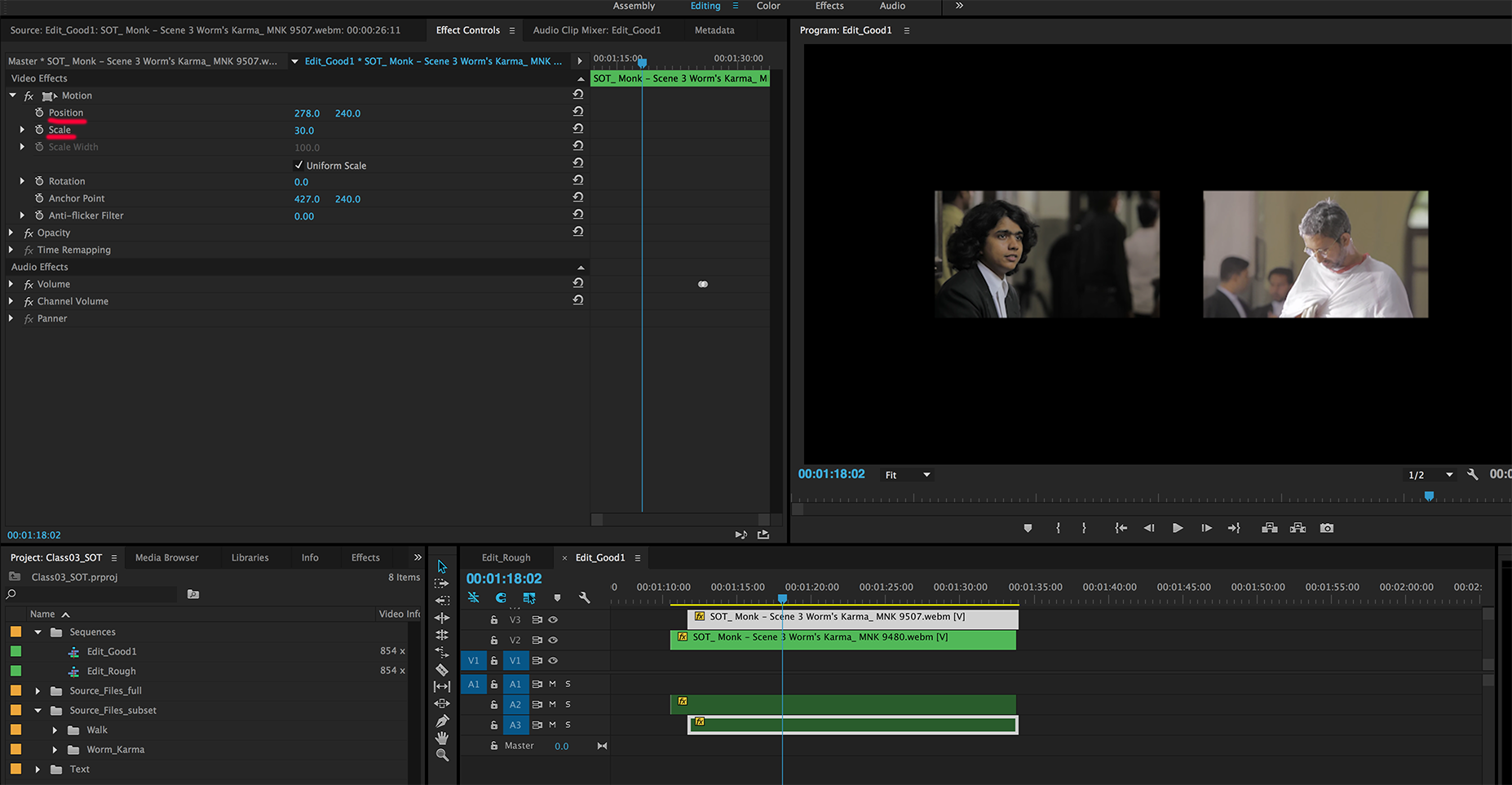The image size is (1512, 785).
Task: Select the Zoom tool
Action: click(x=442, y=756)
